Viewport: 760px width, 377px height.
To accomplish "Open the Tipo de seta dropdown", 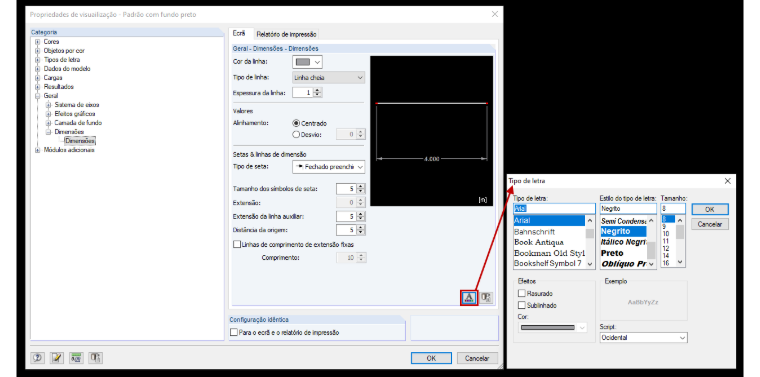I will point(328,167).
